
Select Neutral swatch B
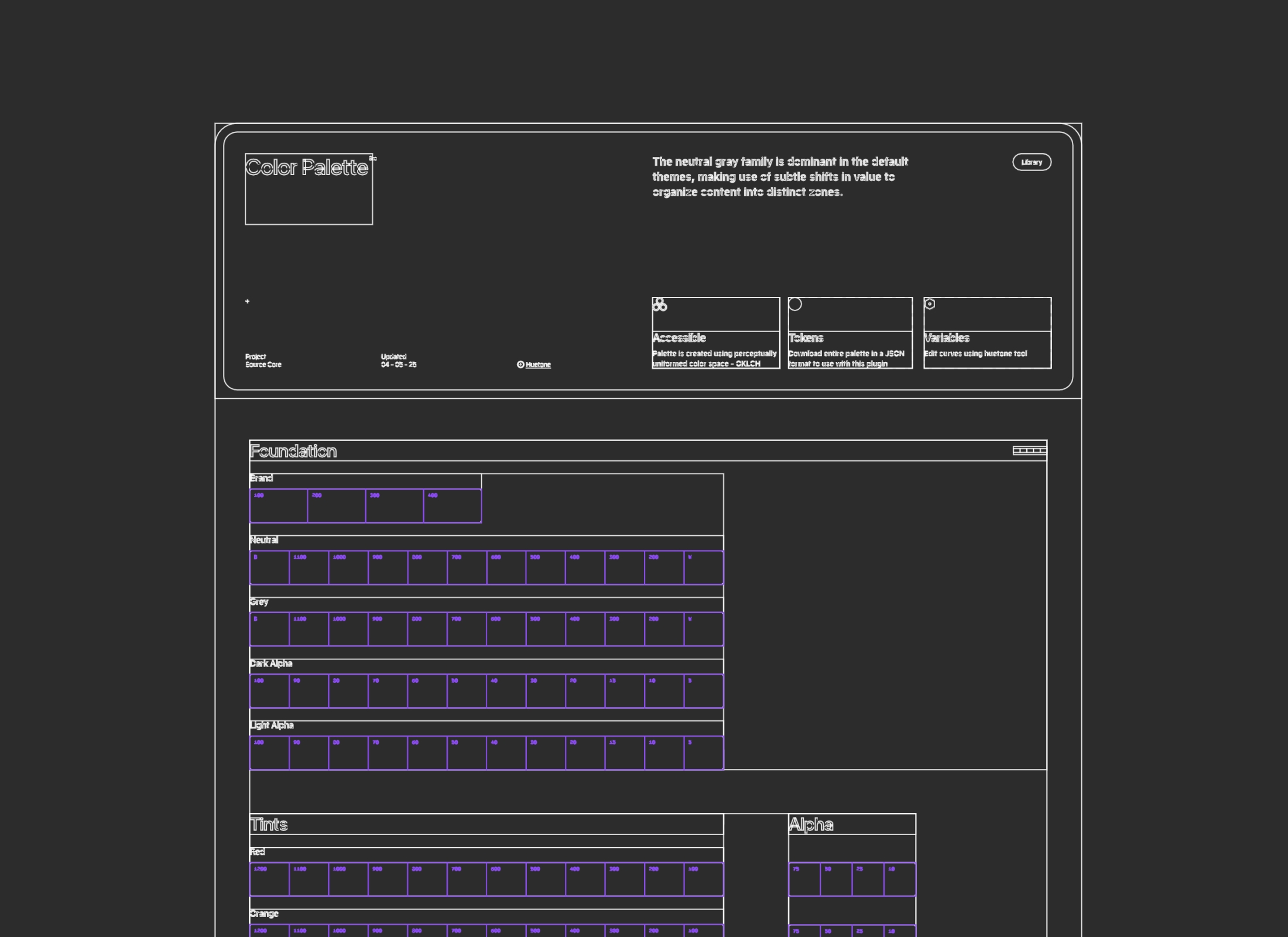tap(269, 567)
